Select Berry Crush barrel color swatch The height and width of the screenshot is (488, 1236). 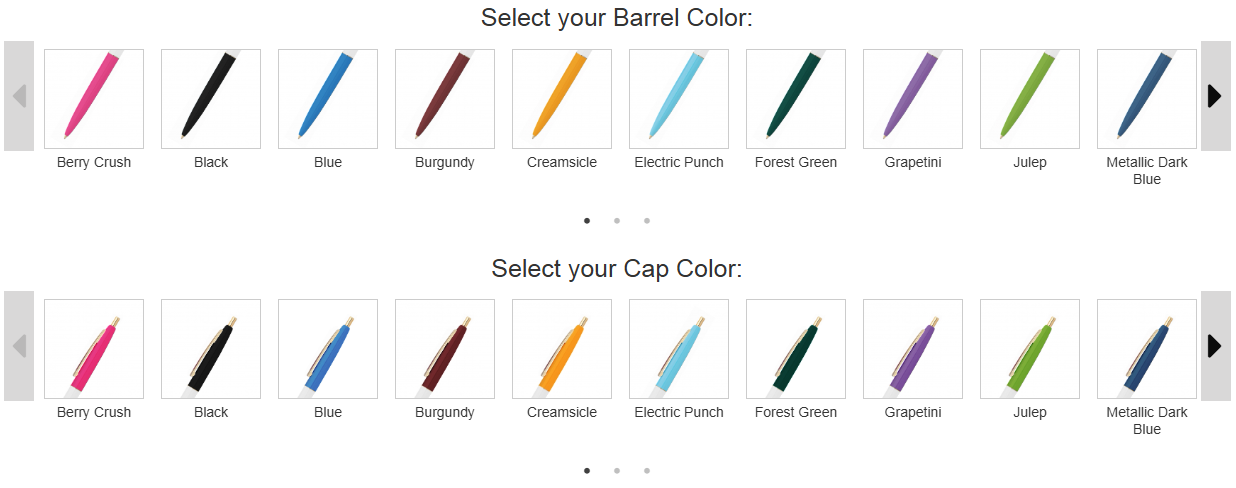tap(94, 99)
